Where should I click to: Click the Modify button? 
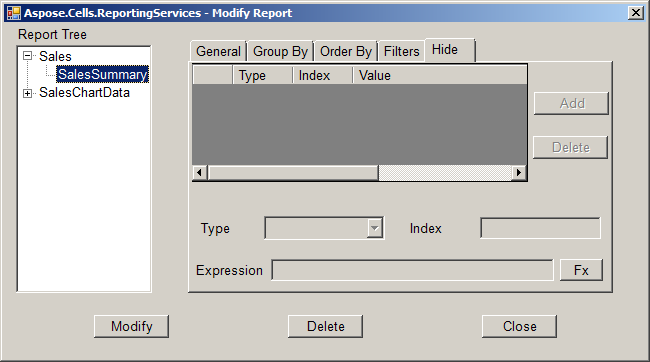coord(131,326)
